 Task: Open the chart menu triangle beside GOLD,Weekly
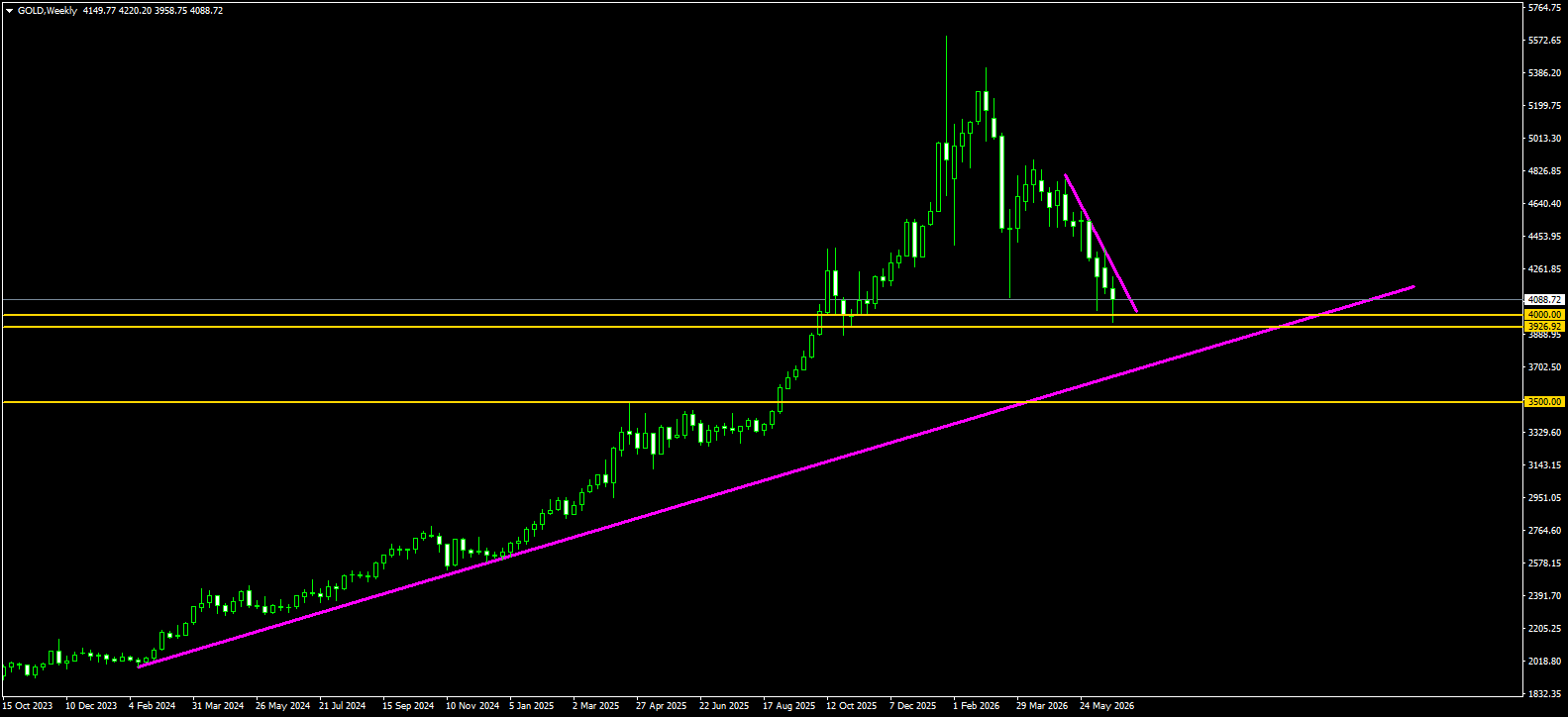tap(9, 11)
